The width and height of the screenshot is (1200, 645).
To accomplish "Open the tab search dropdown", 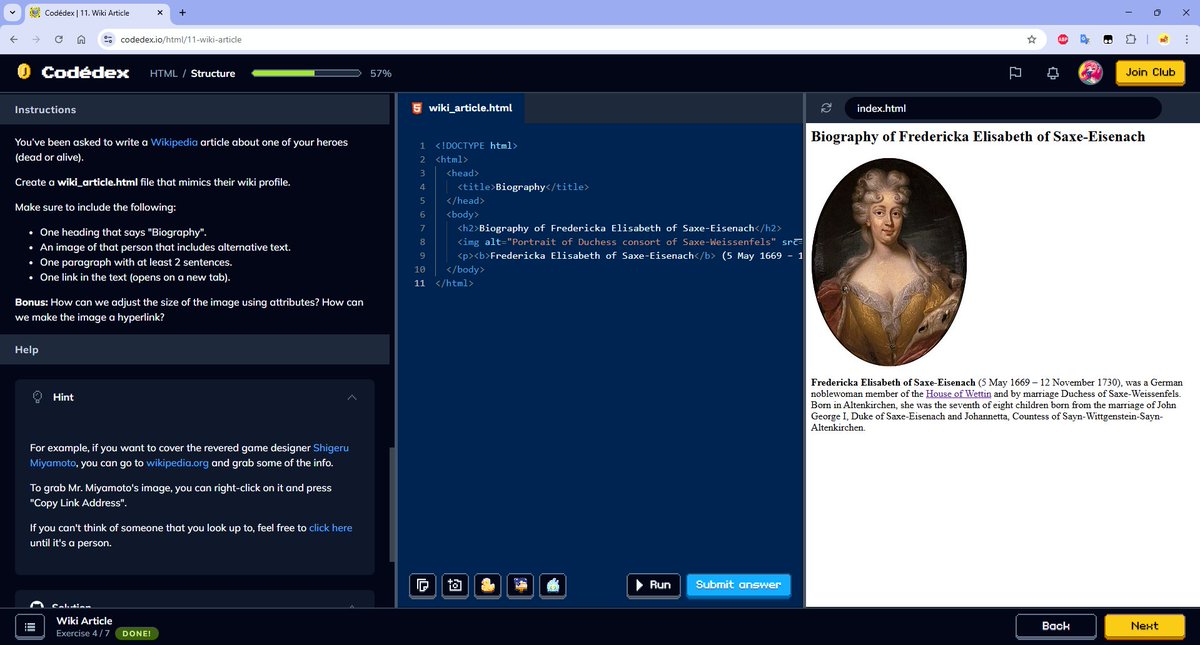I will click(x=10, y=12).
